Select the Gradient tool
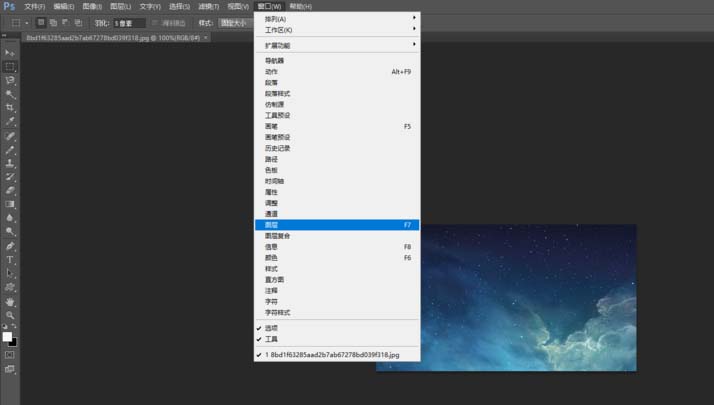The height and width of the screenshot is (405, 714). [x=10, y=204]
